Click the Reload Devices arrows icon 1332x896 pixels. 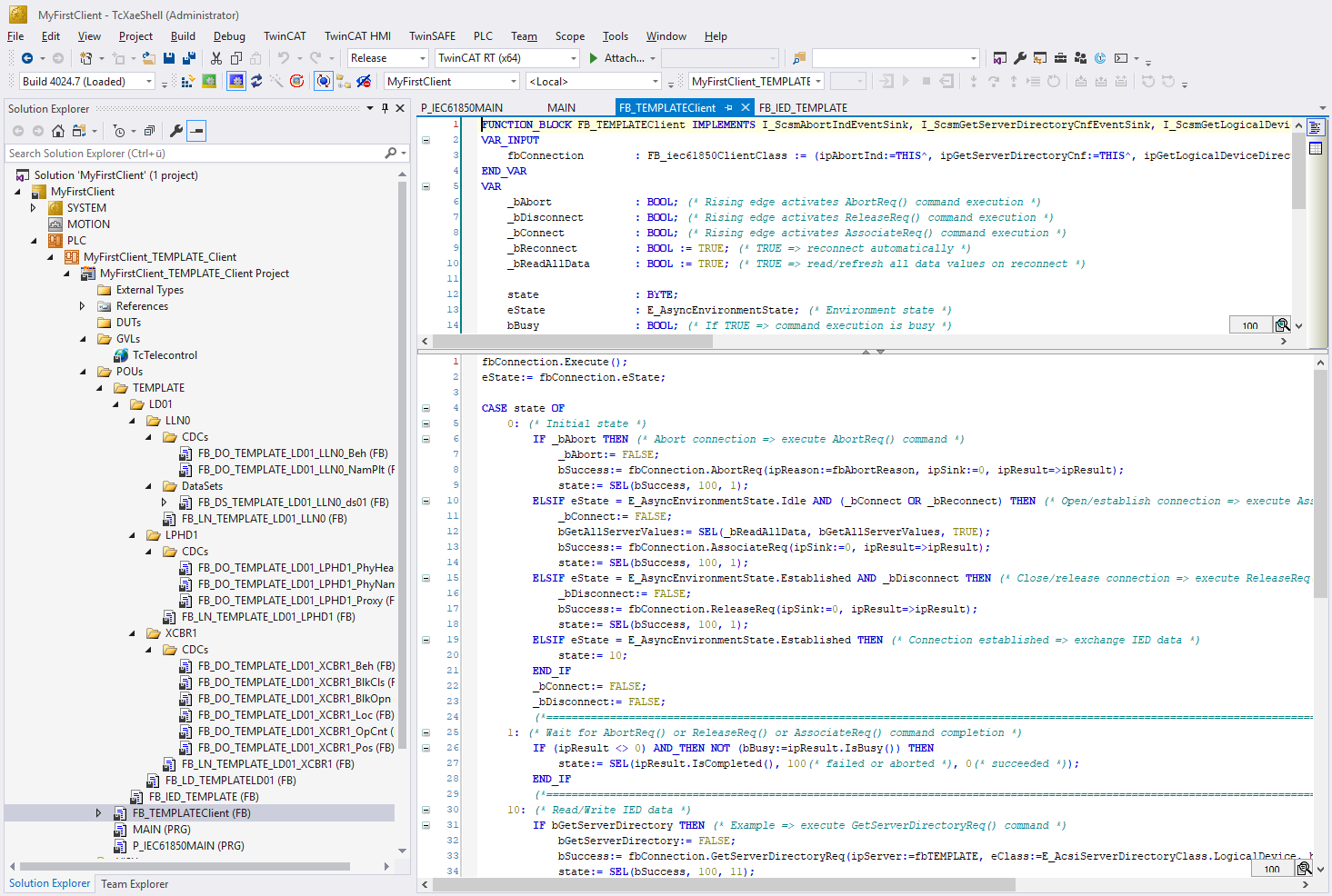(x=256, y=81)
